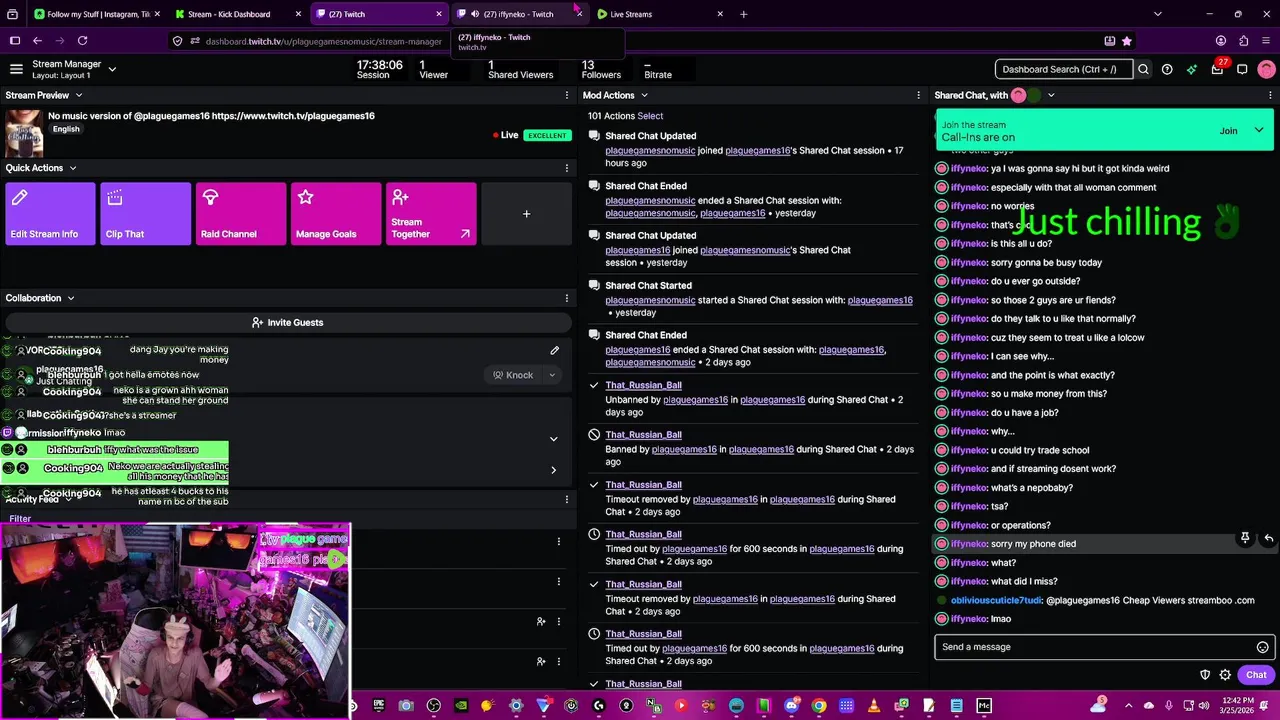Open Stream Together quick action
Viewport: 1280px width, 720px height.
click(x=431, y=213)
